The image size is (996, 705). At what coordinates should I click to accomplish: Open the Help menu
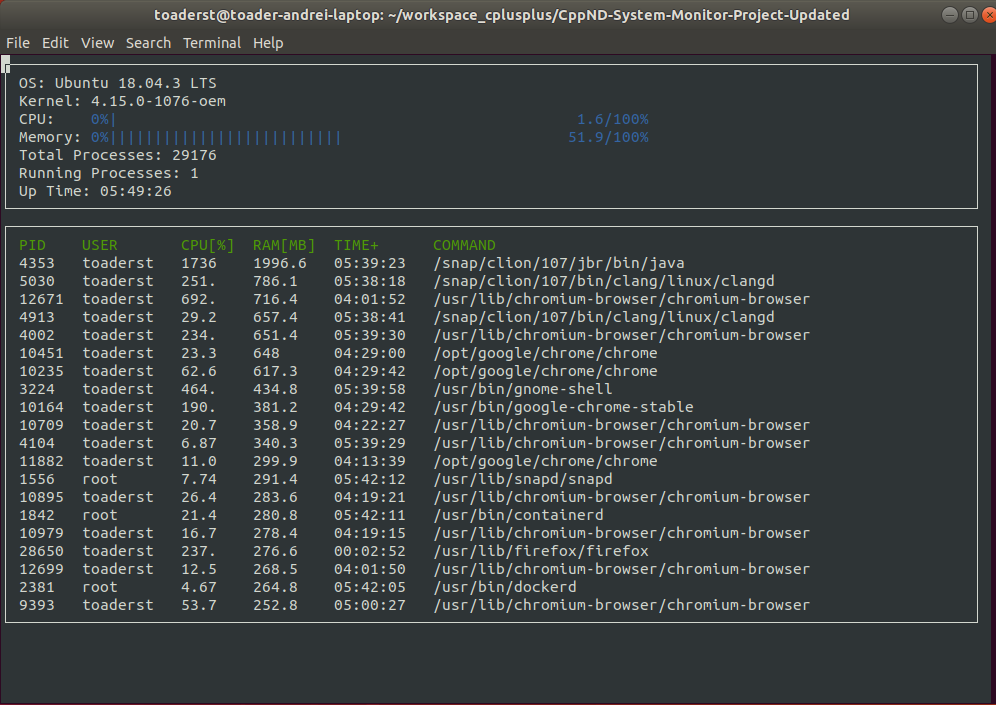268,43
